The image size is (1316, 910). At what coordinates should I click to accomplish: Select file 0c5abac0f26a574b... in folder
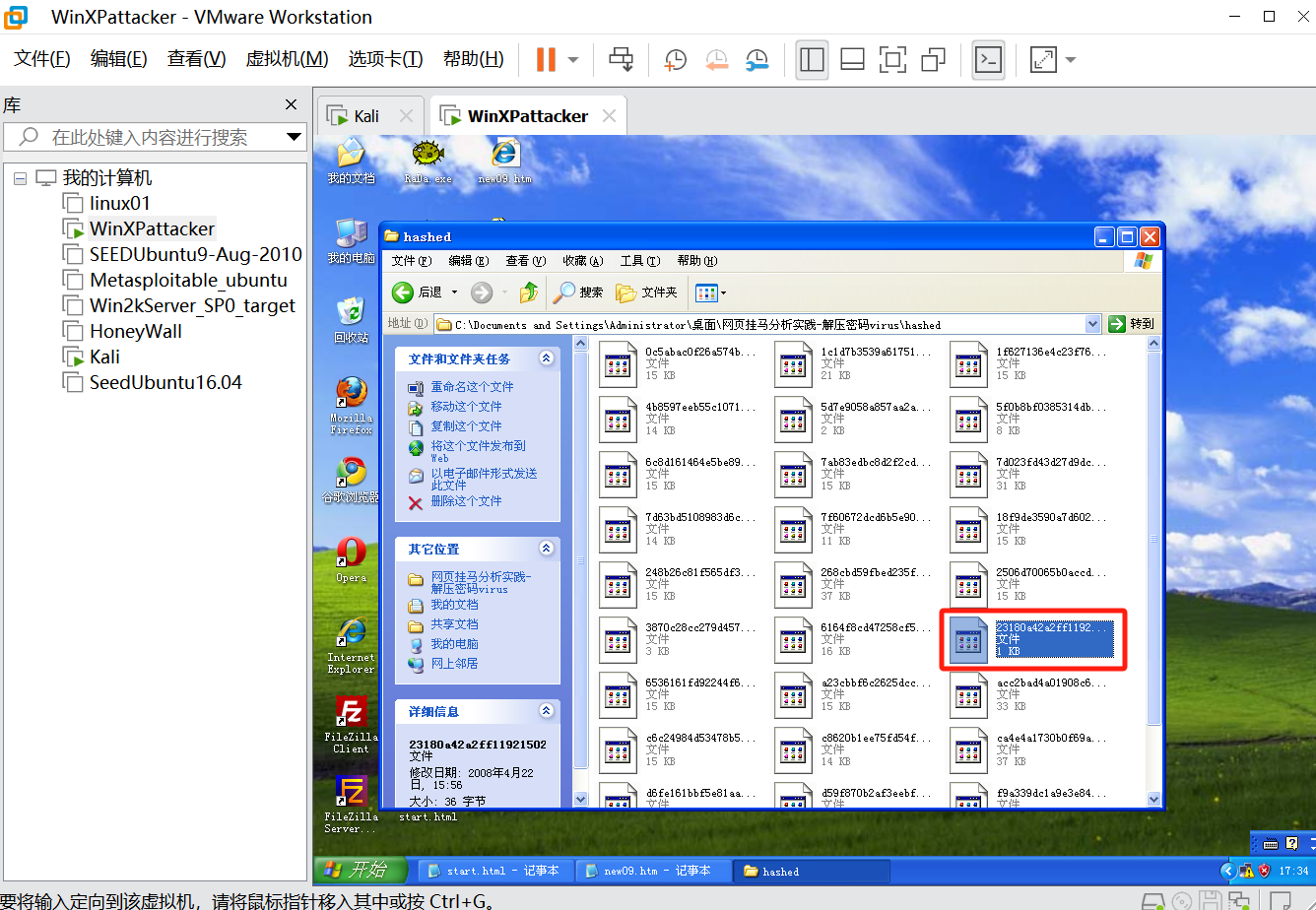point(679,363)
